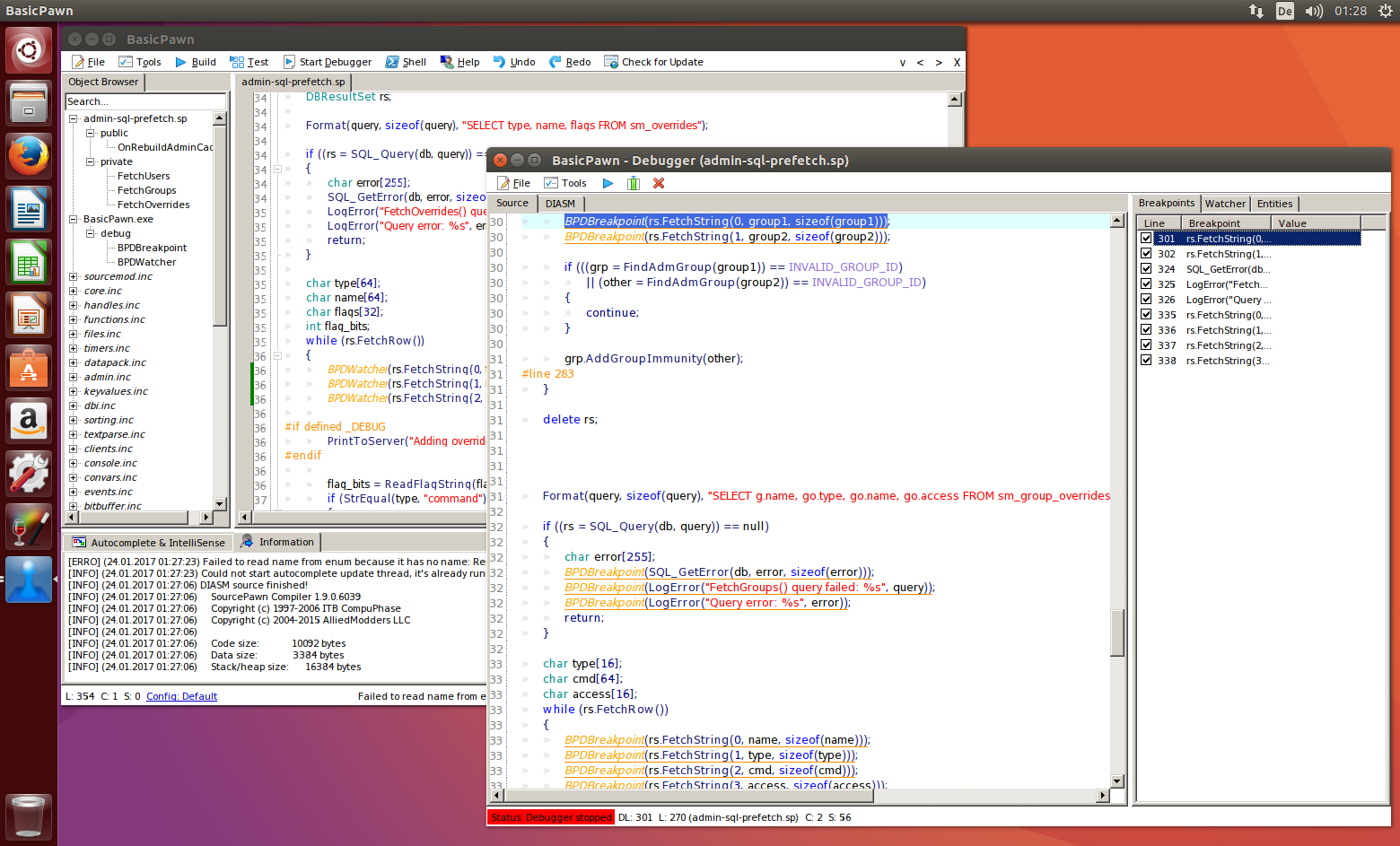Click the Undo toolbar button
This screenshot has width=1400, height=846.
pyautogui.click(x=514, y=62)
